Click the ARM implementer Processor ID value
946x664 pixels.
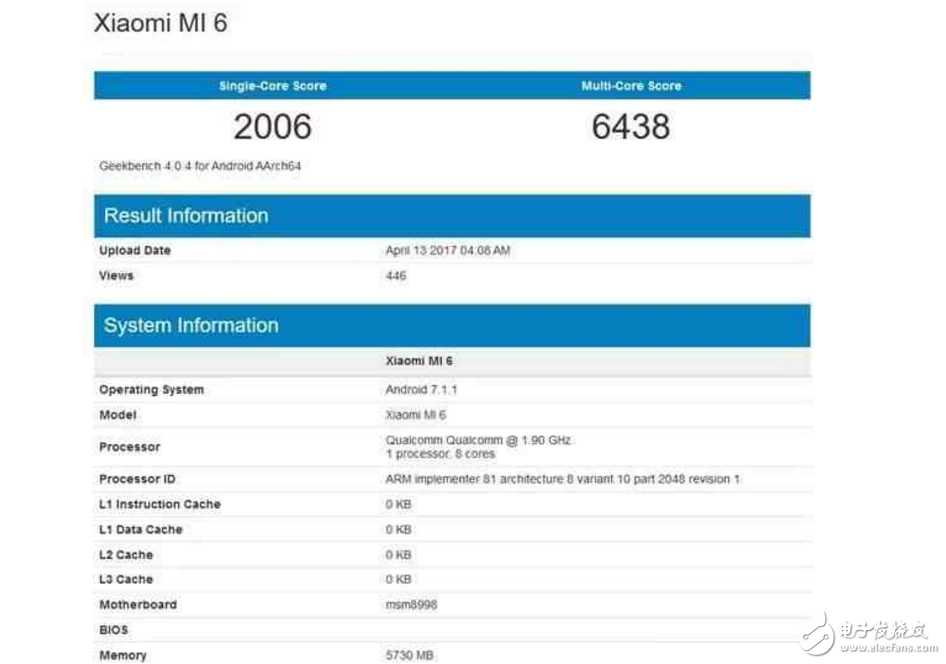tap(562, 480)
